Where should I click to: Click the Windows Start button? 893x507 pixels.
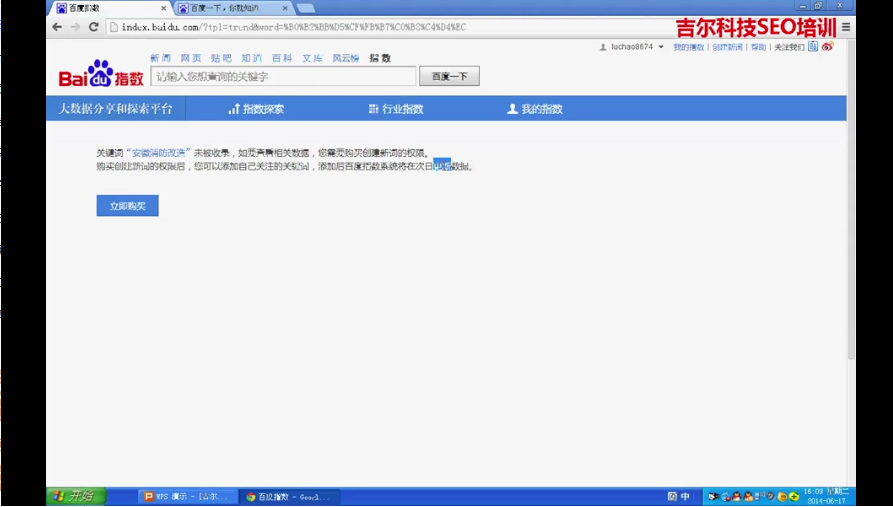[73, 496]
